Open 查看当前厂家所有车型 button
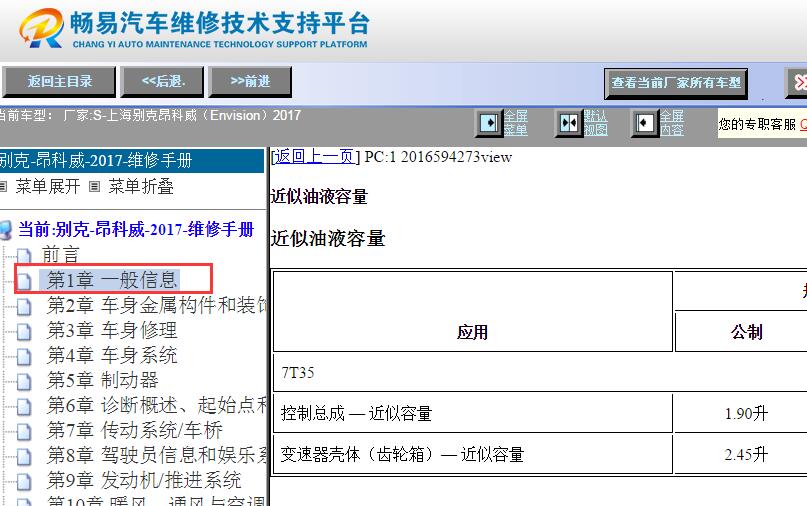807x506 pixels. [676, 83]
